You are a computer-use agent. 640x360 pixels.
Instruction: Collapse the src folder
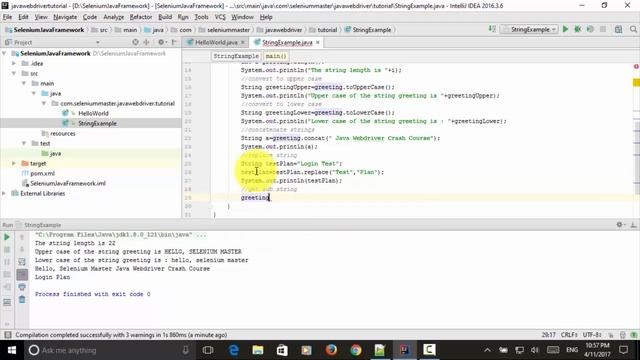pos(14,73)
